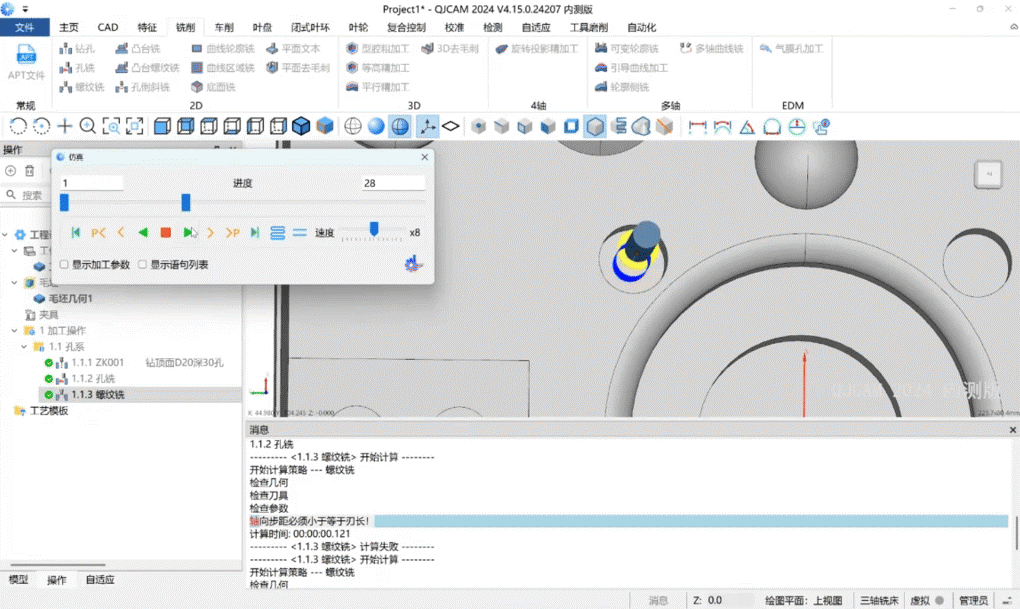Jump to simulation start with skip-to-first icon
1020x609 pixels.
[x=76, y=233]
